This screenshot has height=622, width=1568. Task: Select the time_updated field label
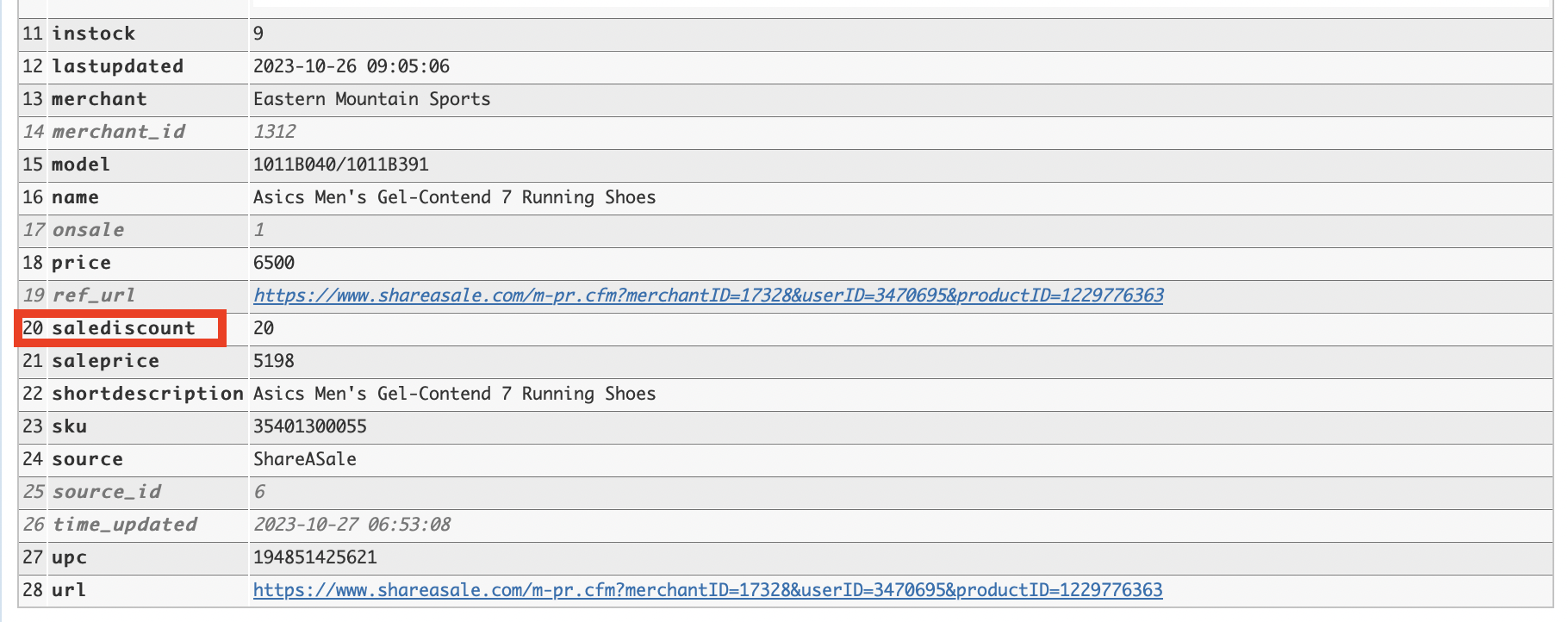pyautogui.click(x=124, y=525)
